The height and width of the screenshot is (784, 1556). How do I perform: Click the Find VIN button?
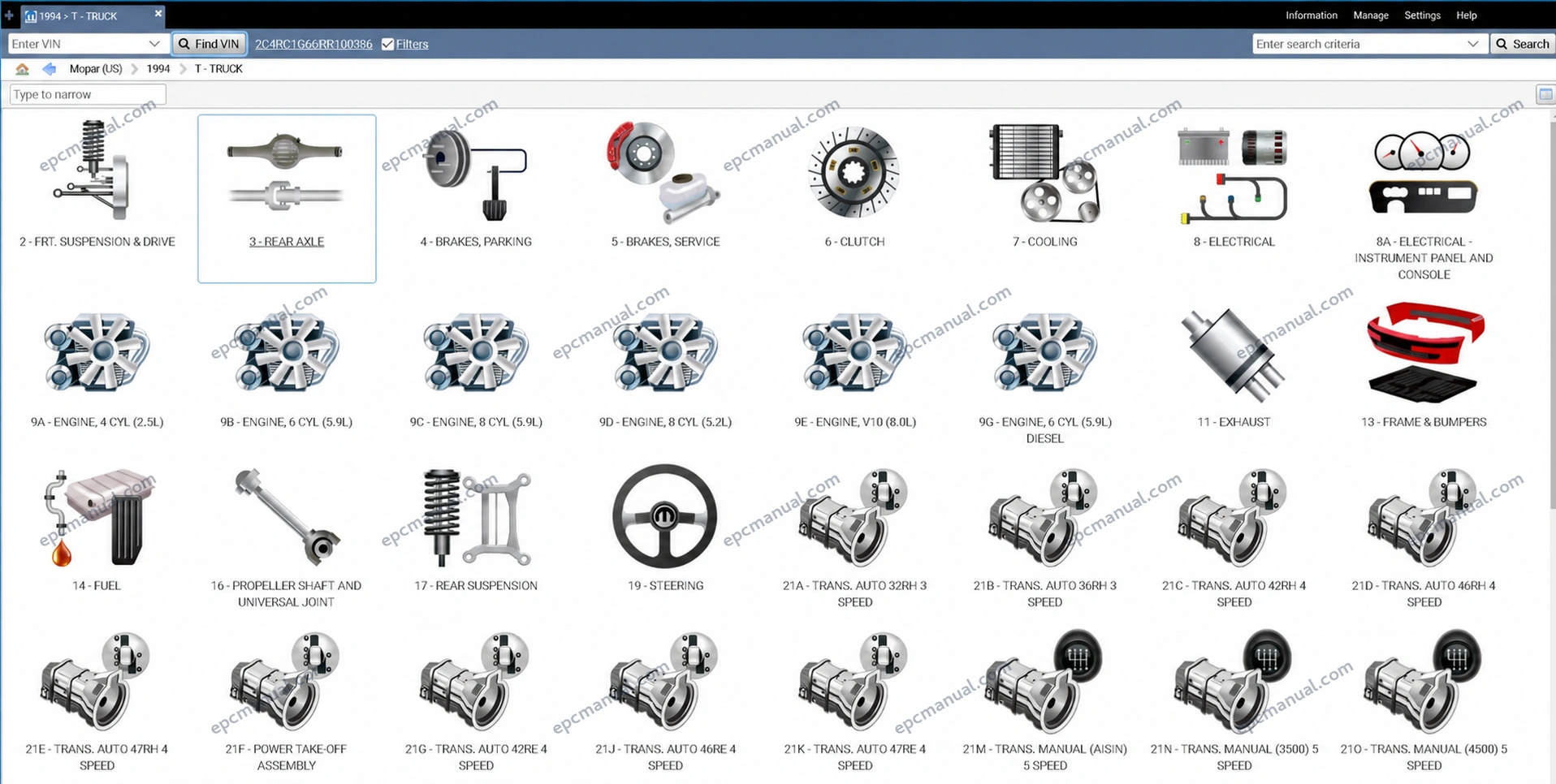pyautogui.click(x=209, y=44)
